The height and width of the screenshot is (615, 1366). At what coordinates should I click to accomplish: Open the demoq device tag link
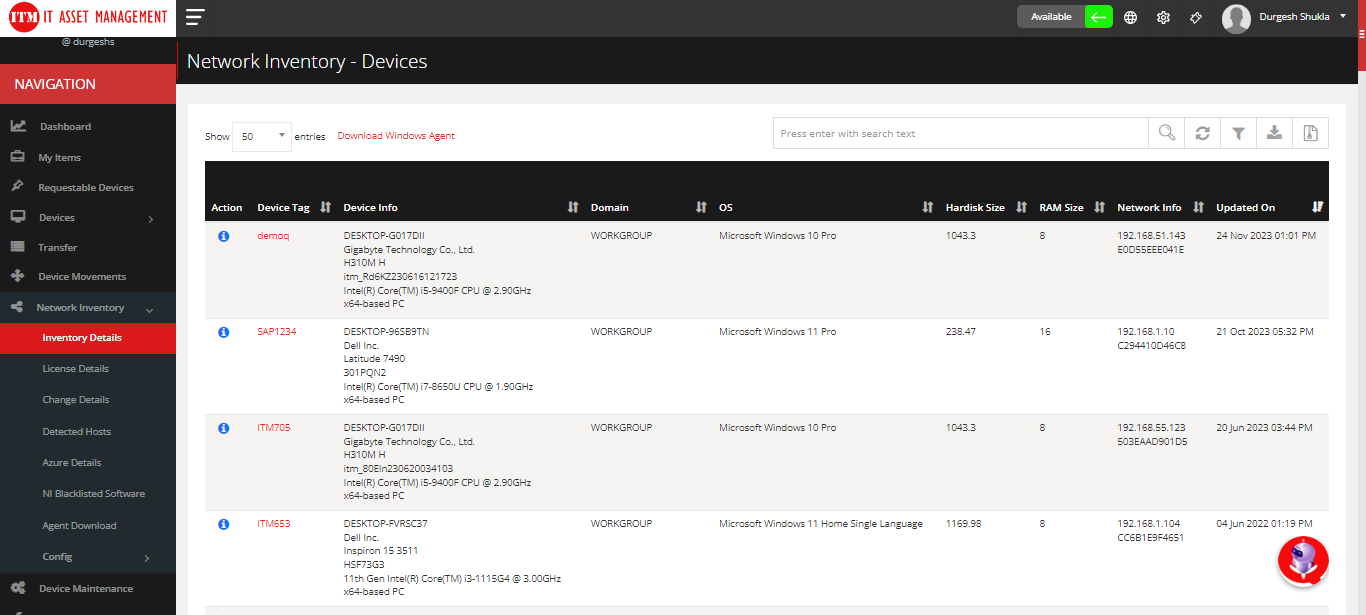[x=273, y=236]
